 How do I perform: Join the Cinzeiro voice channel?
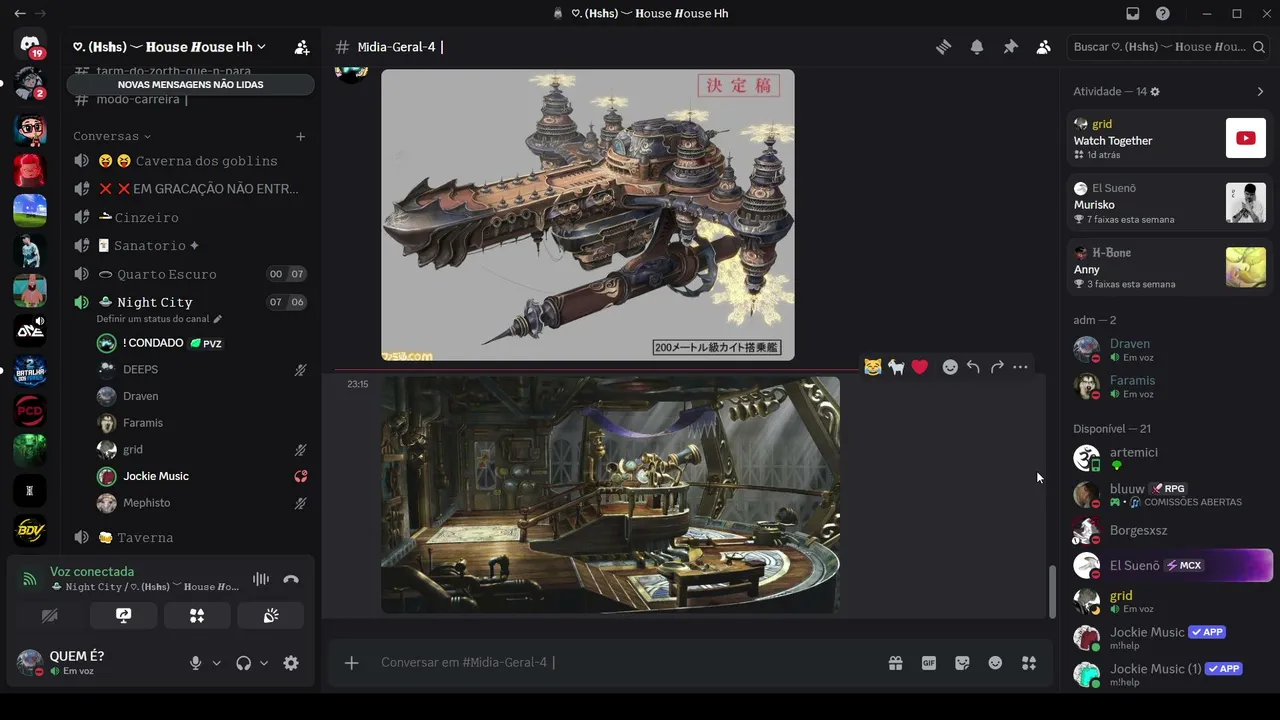(190, 217)
